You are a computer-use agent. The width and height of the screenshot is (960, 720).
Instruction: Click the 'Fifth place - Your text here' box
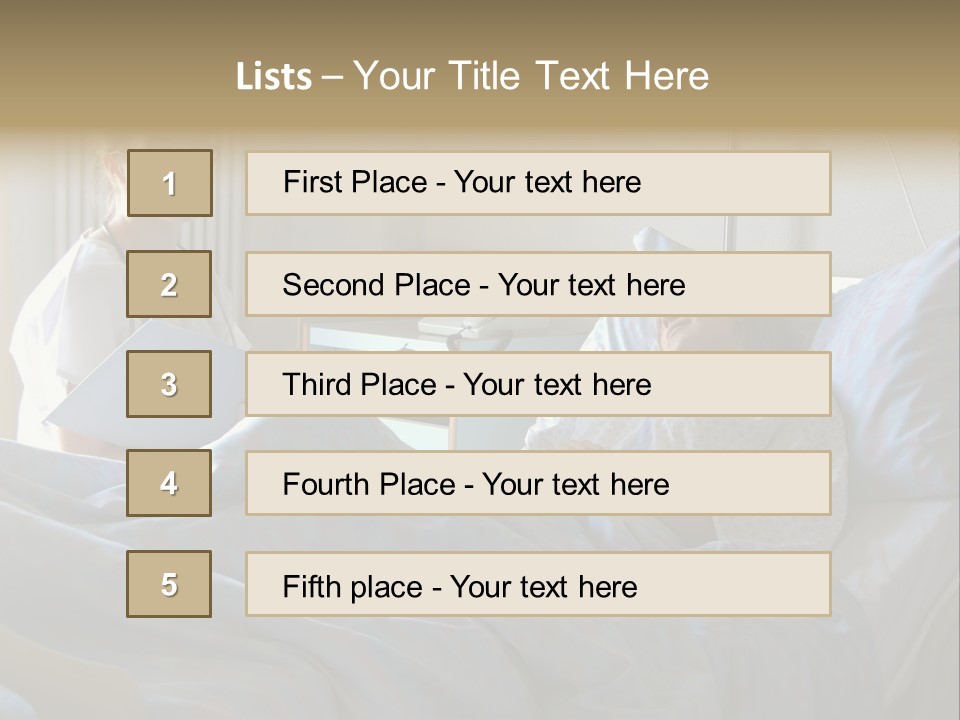point(538,584)
